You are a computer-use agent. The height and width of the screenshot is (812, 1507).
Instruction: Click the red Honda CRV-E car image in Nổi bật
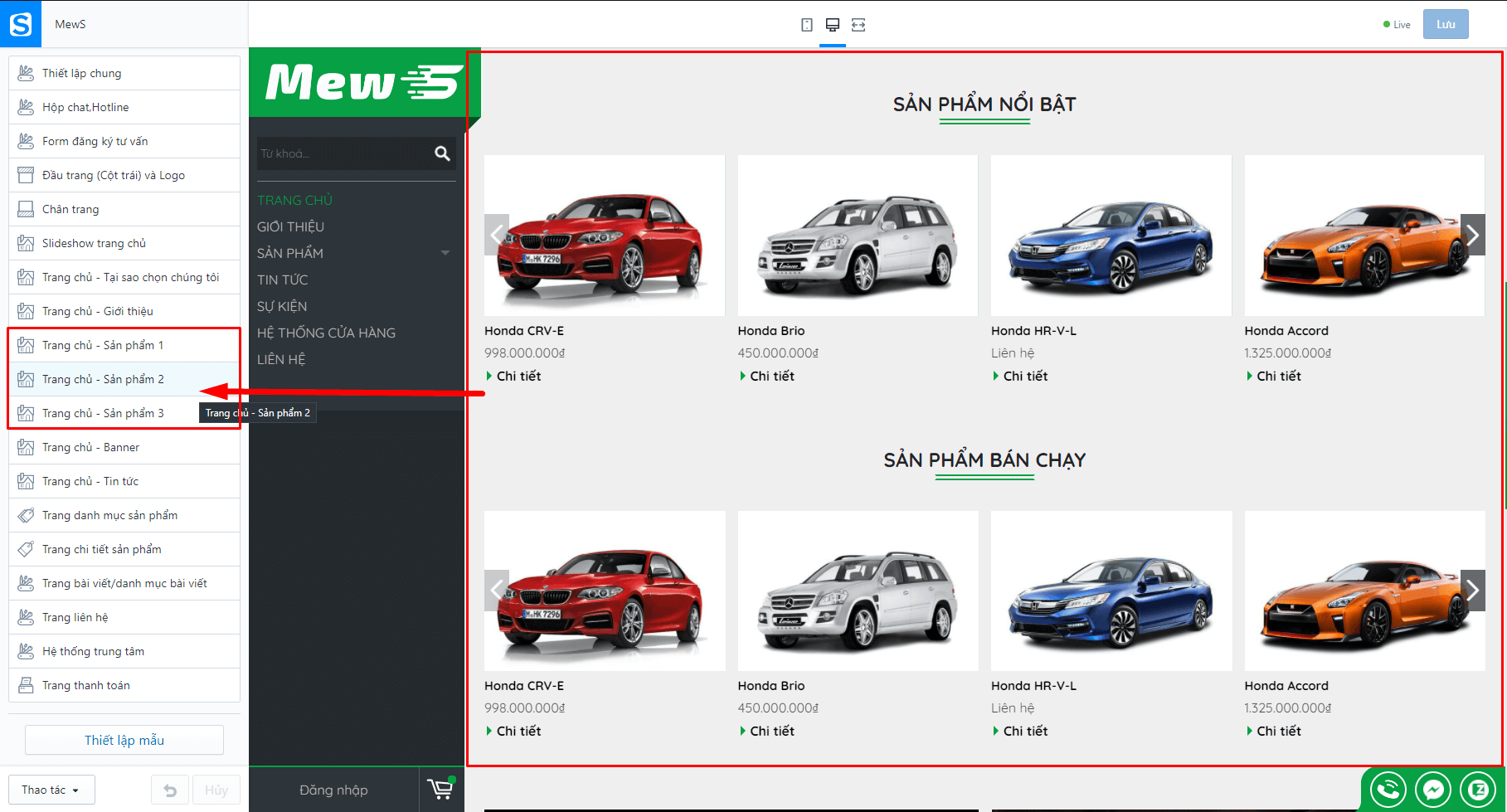(x=605, y=236)
